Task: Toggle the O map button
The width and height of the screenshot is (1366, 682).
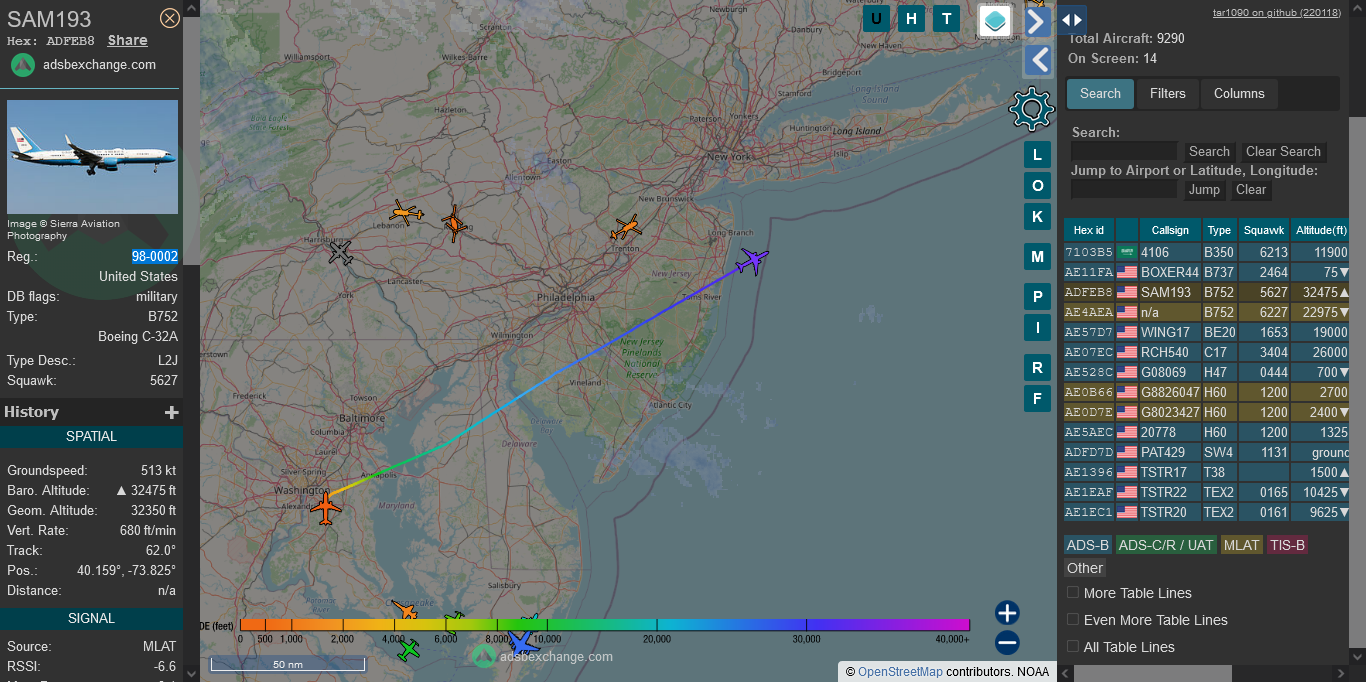Action: [1037, 186]
